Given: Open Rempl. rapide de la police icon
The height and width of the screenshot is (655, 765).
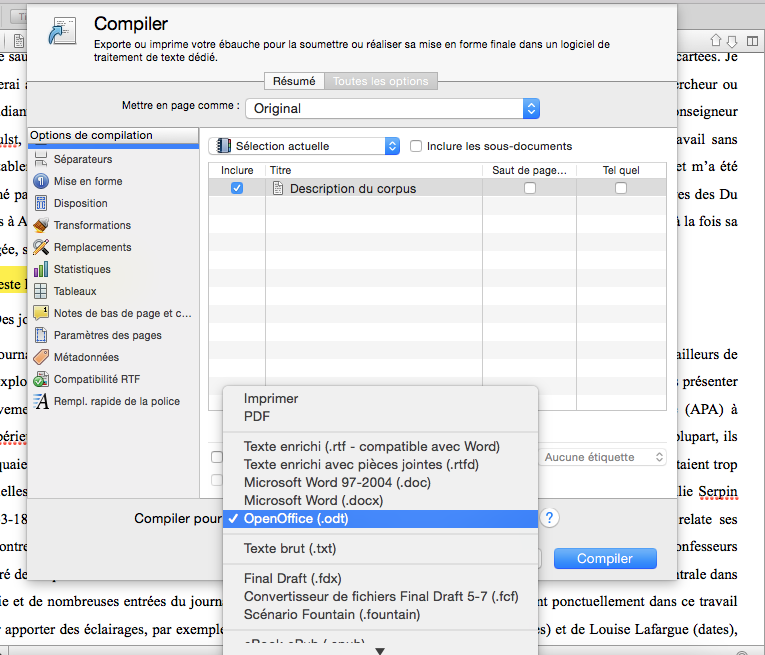Looking at the screenshot, I should (41, 401).
